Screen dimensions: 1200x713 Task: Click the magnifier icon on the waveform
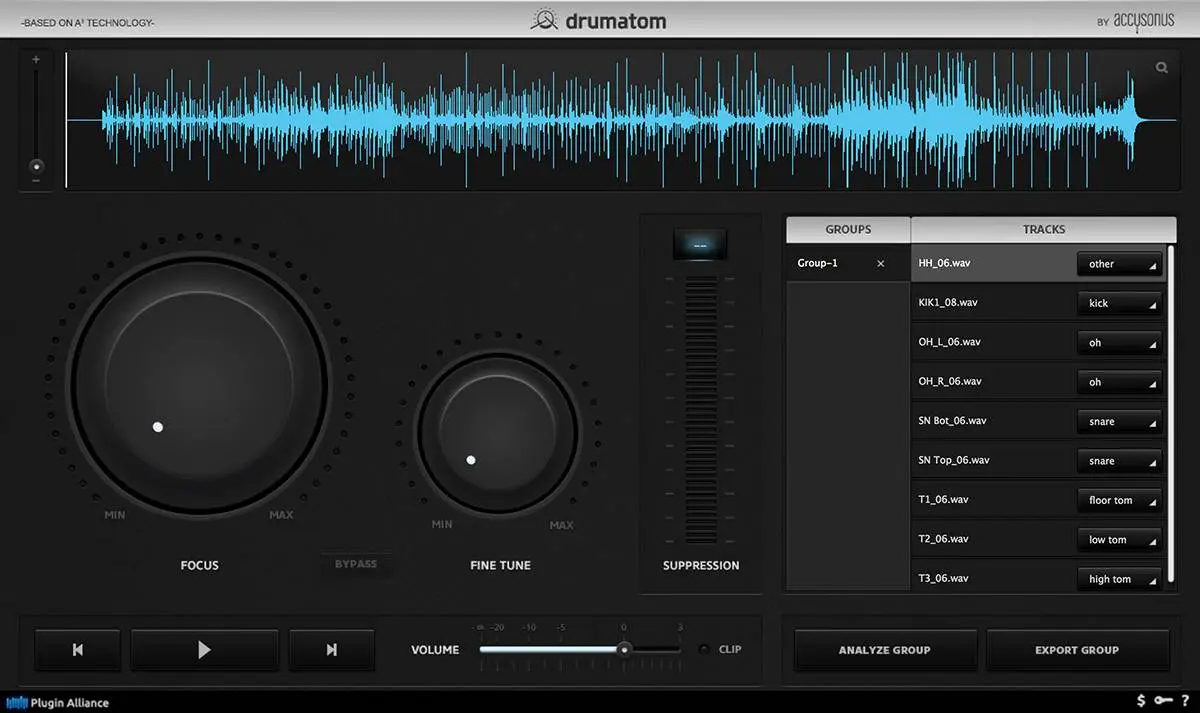click(x=1161, y=68)
